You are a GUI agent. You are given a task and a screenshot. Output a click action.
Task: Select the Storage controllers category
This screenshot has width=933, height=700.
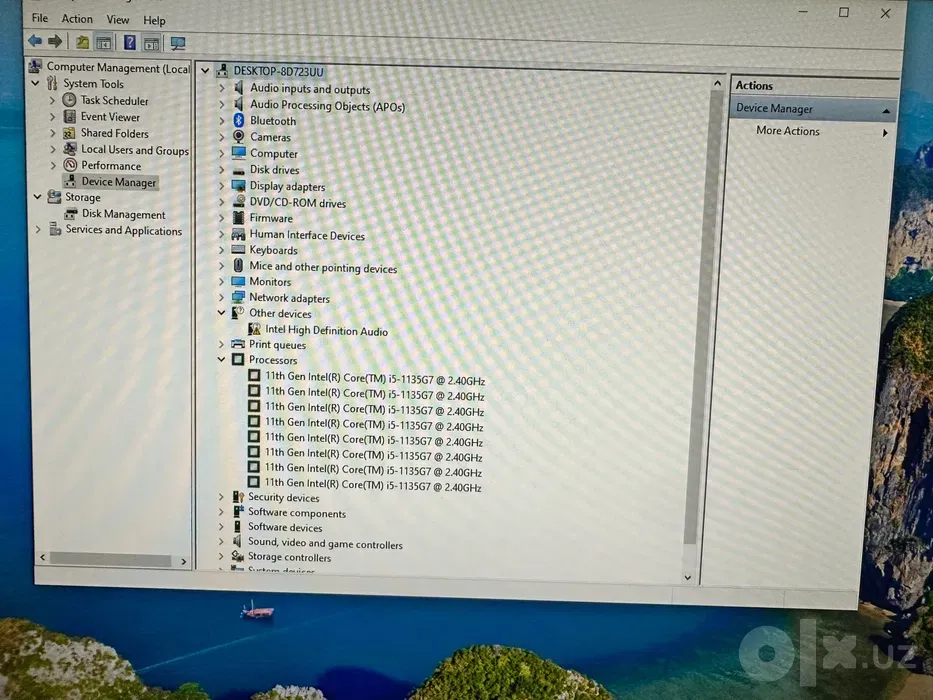pos(289,557)
